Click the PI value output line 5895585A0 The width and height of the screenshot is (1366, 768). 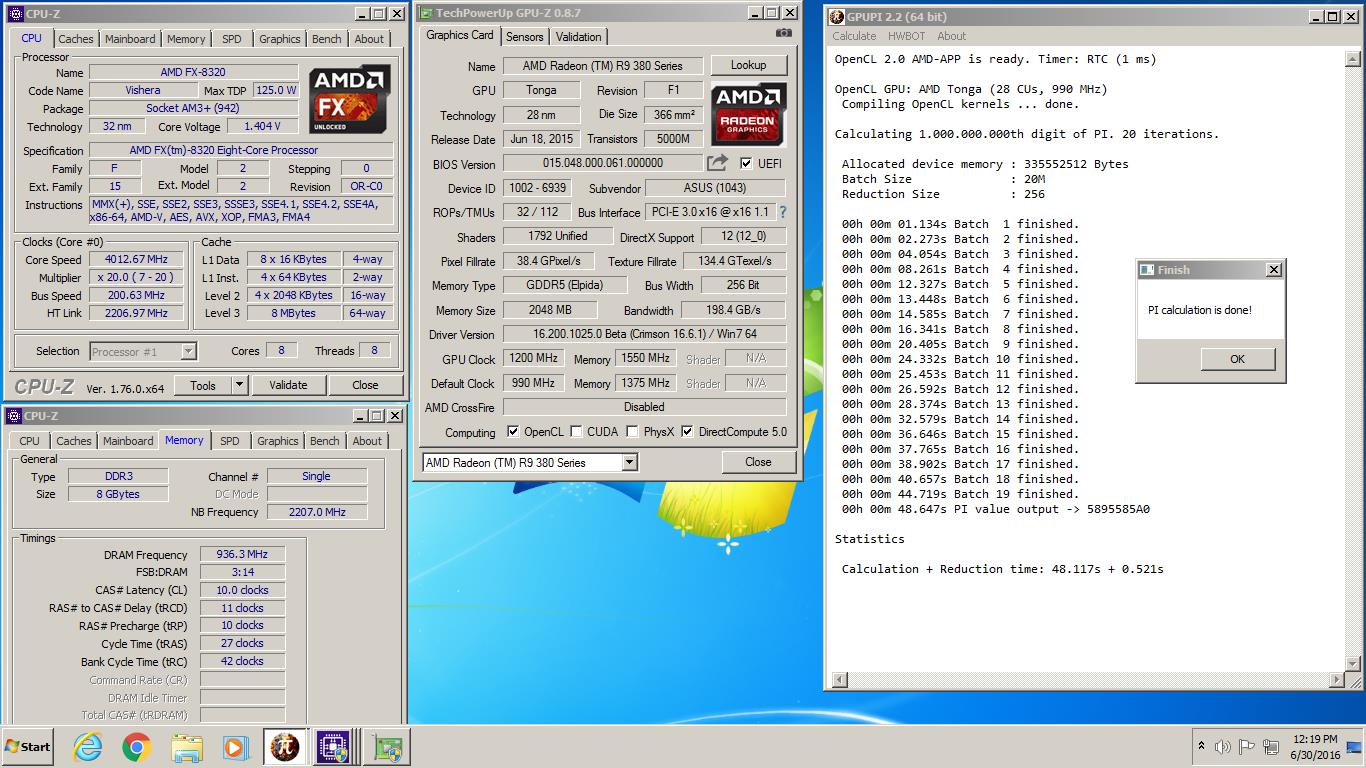coord(995,509)
